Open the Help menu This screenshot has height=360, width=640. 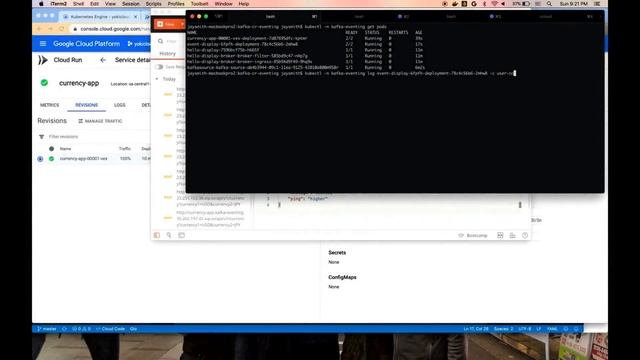click(x=244, y=4)
